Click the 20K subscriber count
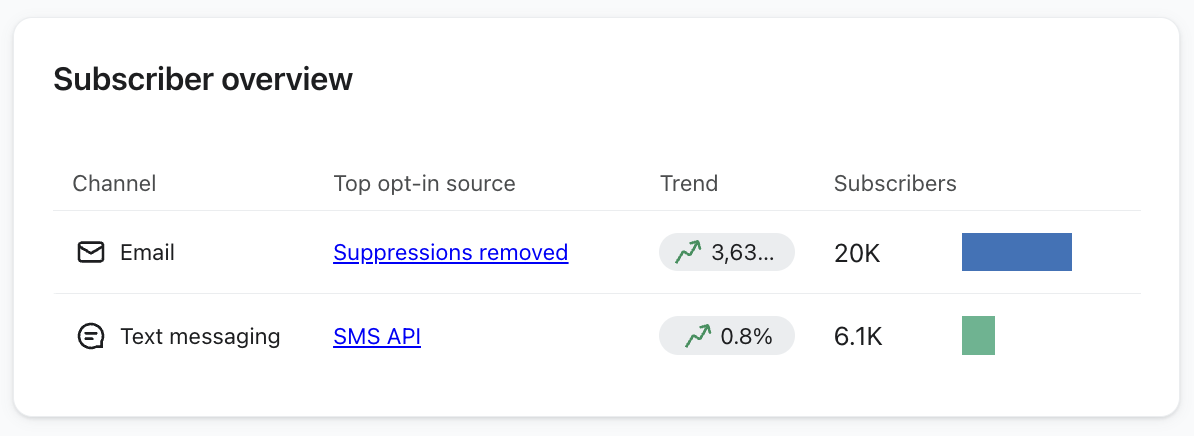The width and height of the screenshot is (1194, 436). (x=857, y=254)
